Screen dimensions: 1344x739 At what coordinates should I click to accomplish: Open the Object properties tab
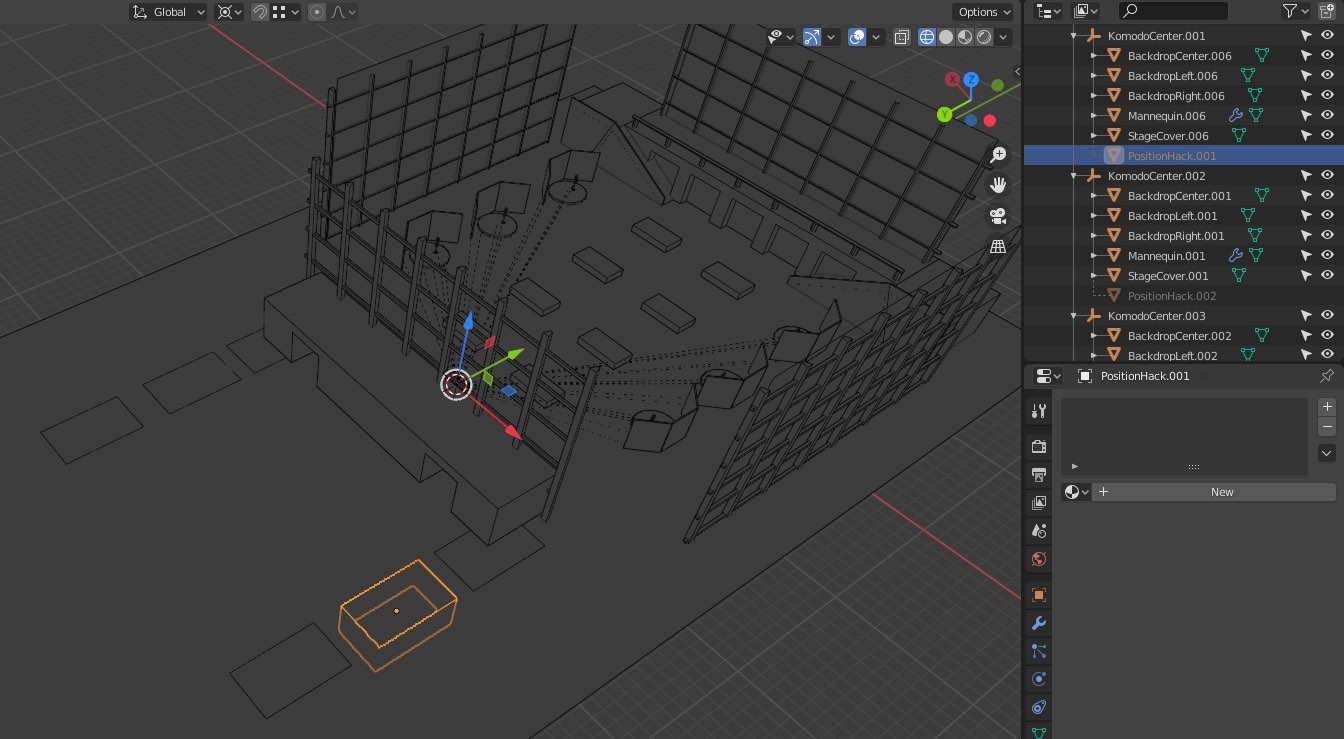[1038, 595]
